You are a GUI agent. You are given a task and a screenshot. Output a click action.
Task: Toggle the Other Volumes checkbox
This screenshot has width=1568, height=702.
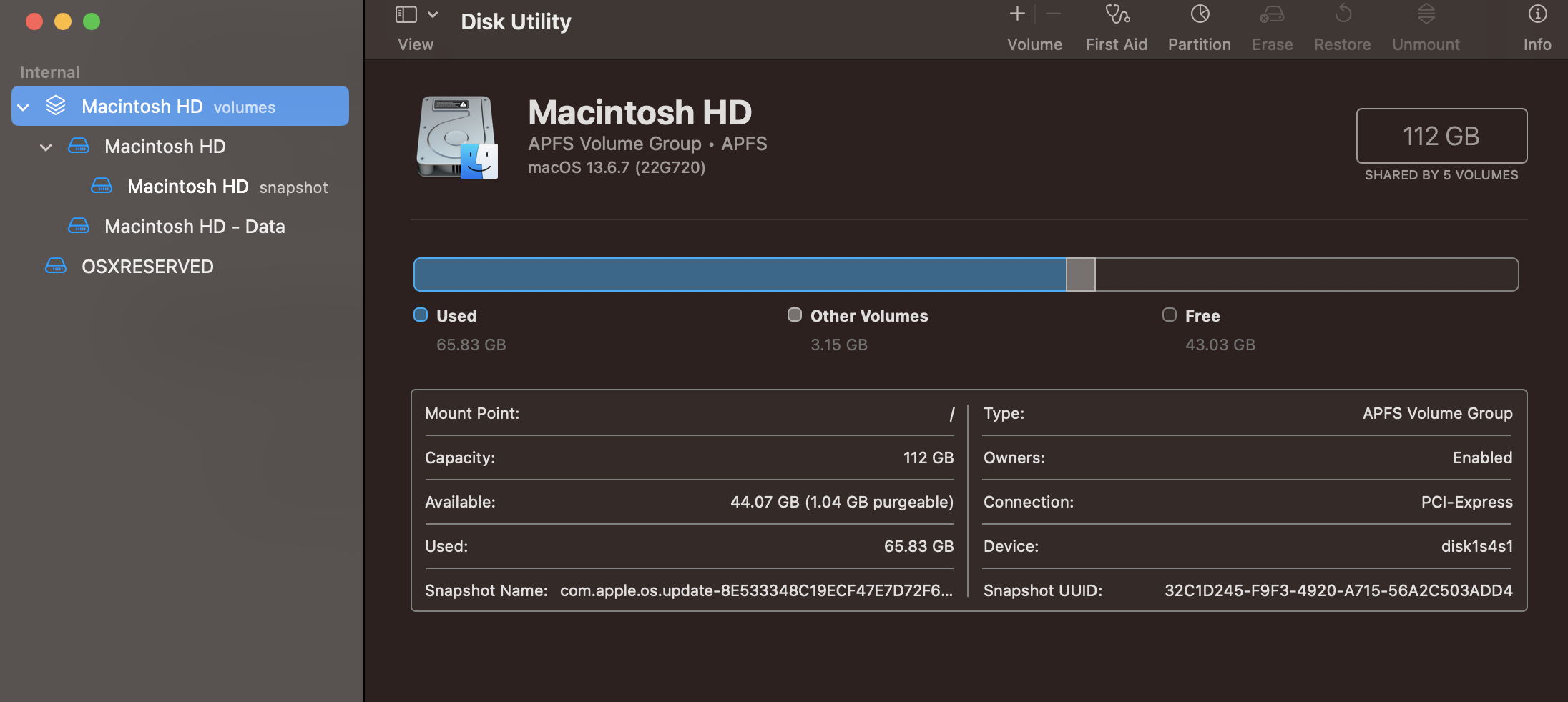coord(794,315)
